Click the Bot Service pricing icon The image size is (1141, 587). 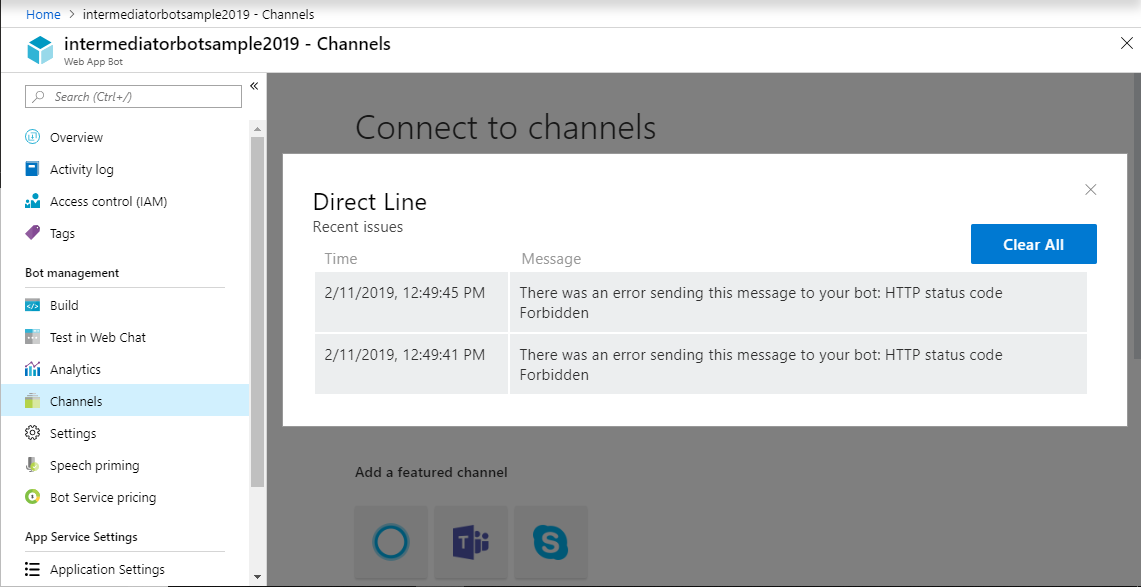coord(33,497)
